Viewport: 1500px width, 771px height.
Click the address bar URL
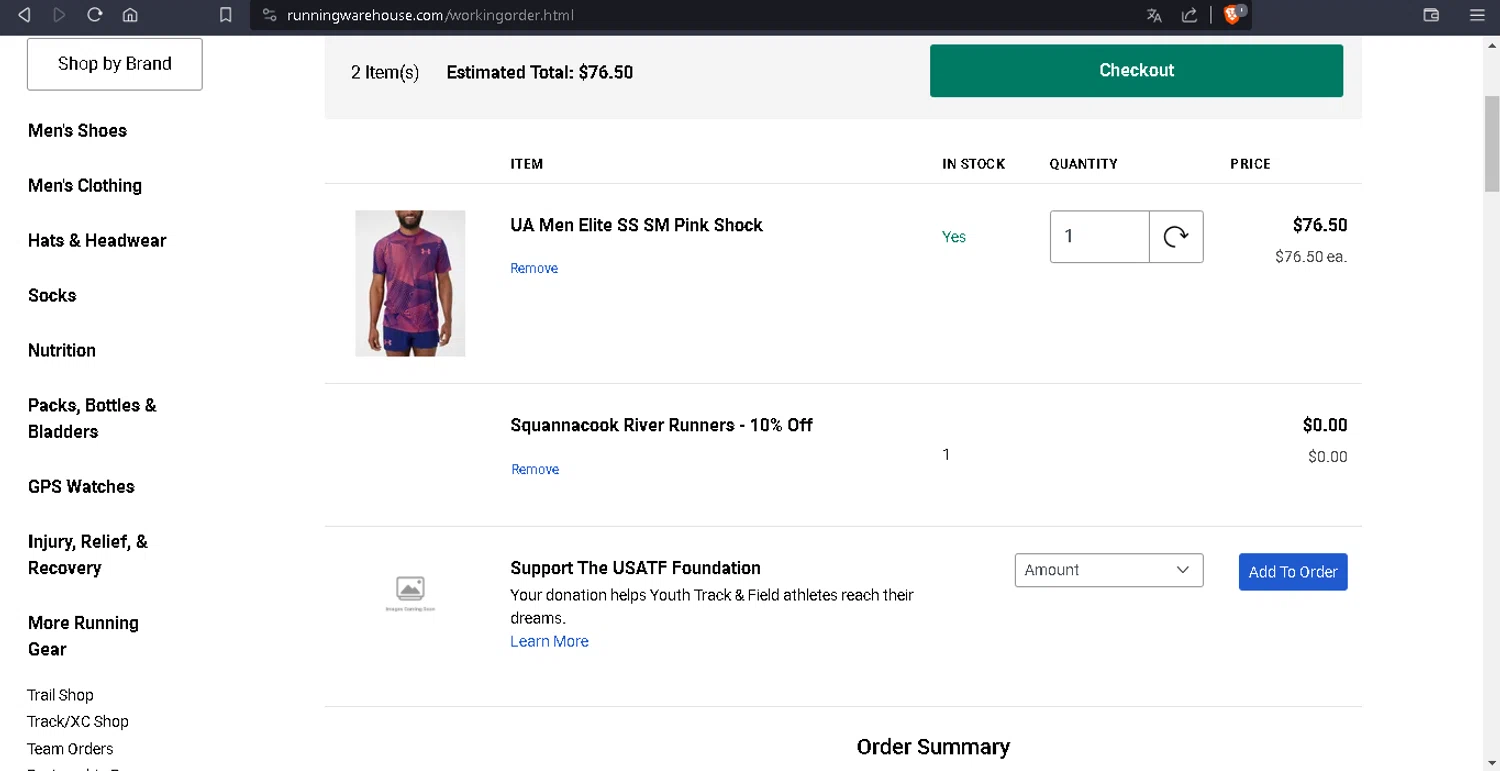tap(431, 15)
